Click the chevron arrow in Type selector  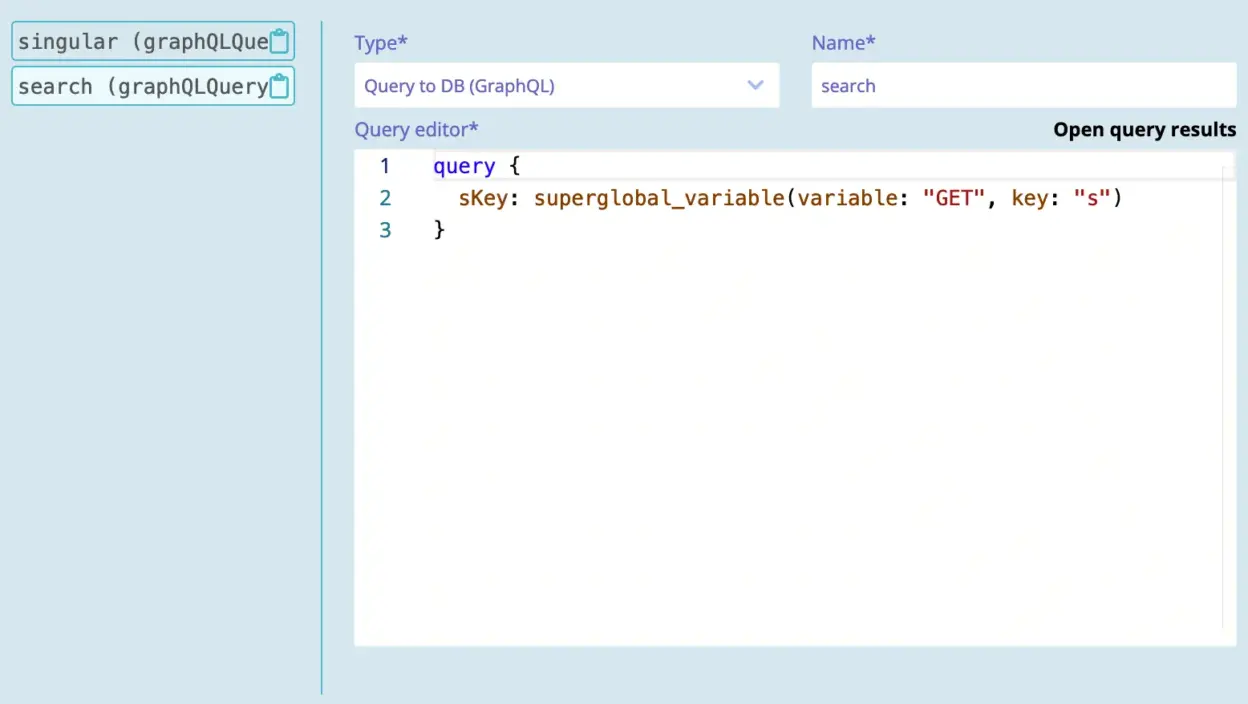[755, 86]
